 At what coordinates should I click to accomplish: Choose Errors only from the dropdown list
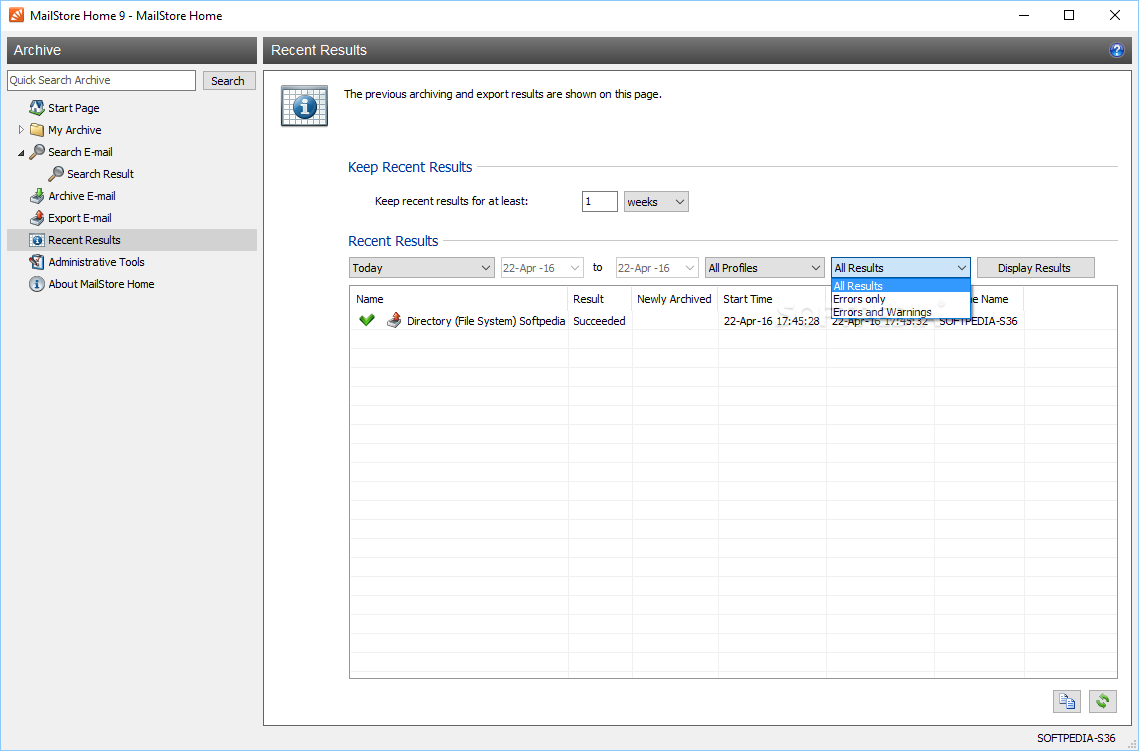(901, 299)
